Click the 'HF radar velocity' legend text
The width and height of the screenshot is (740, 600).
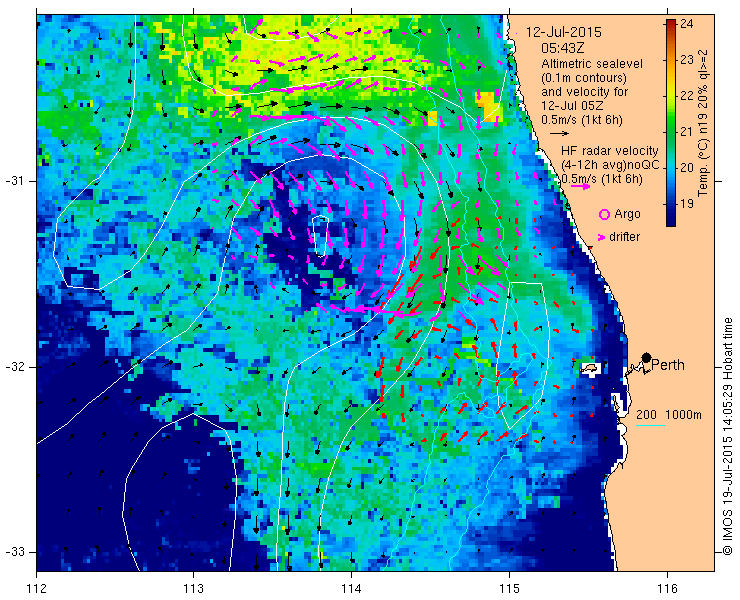[610, 151]
